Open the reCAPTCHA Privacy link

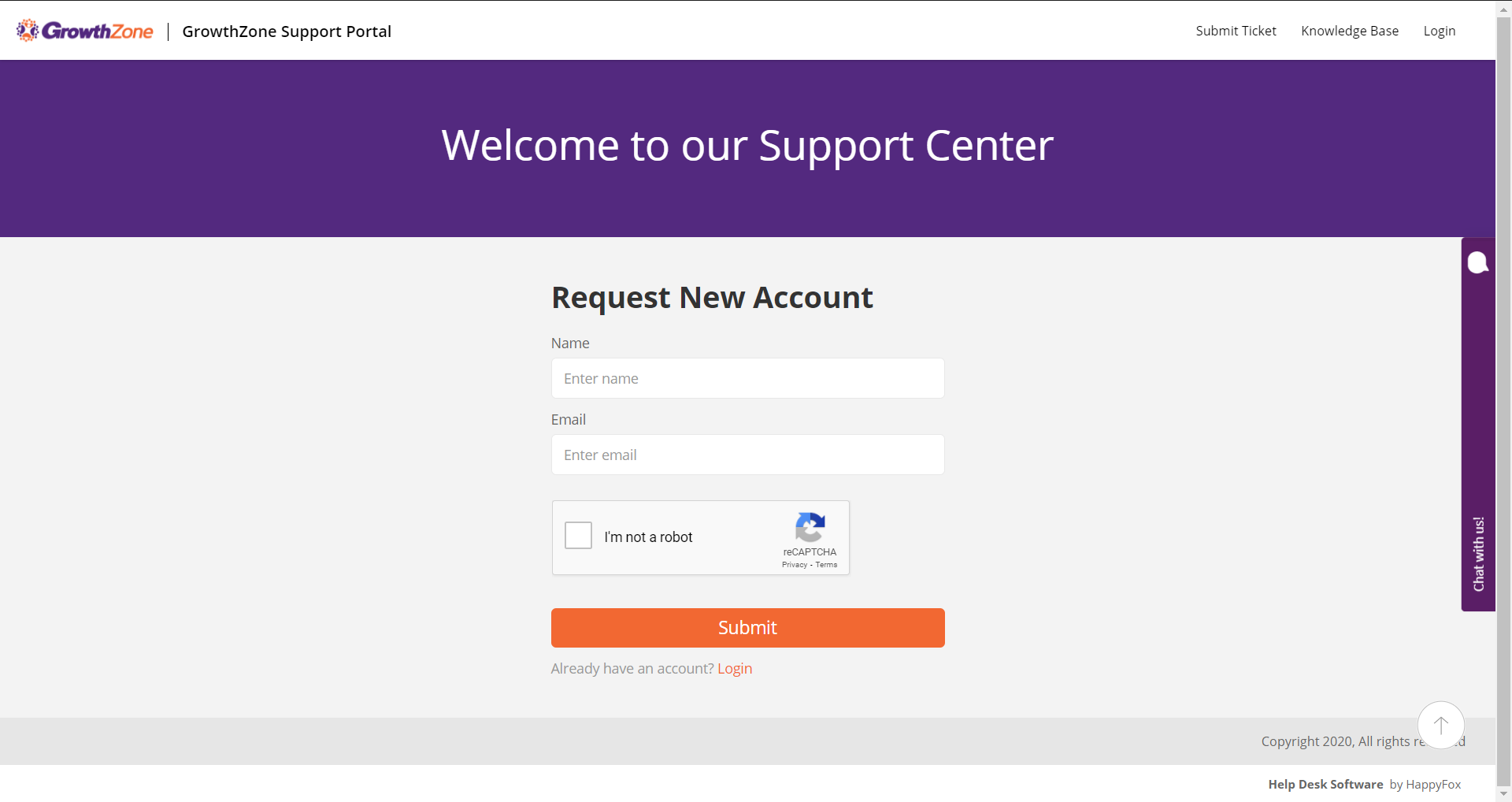(794, 565)
